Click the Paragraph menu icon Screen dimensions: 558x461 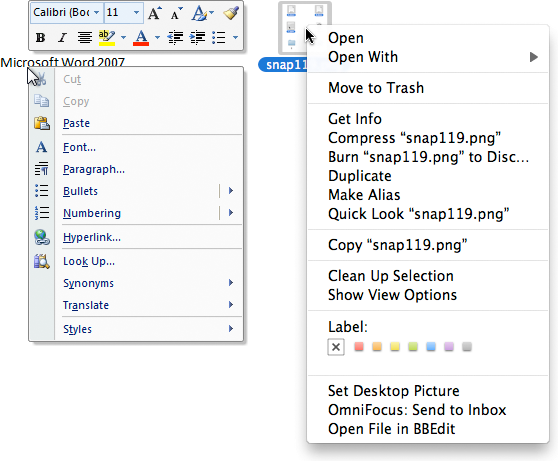[42, 169]
